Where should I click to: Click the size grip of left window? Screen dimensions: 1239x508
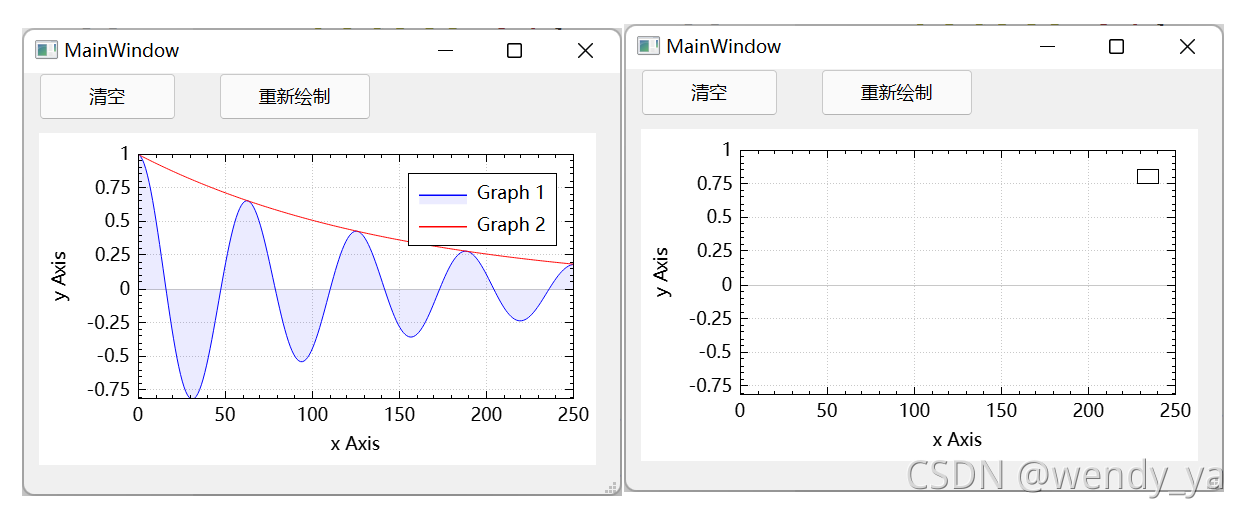click(x=612, y=486)
